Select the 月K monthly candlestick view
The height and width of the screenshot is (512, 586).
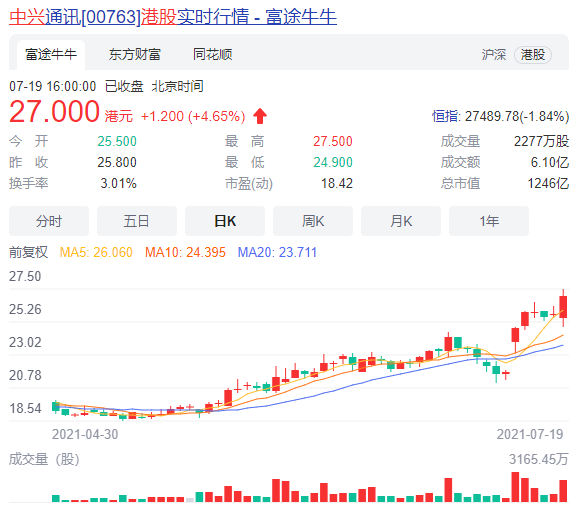click(x=401, y=221)
